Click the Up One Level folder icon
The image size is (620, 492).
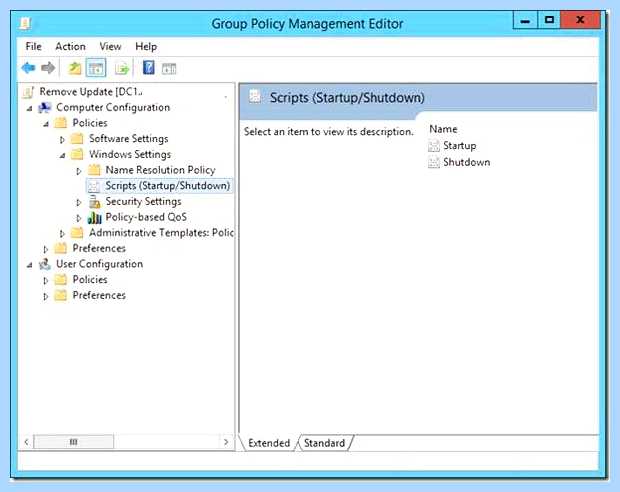click(x=75, y=68)
